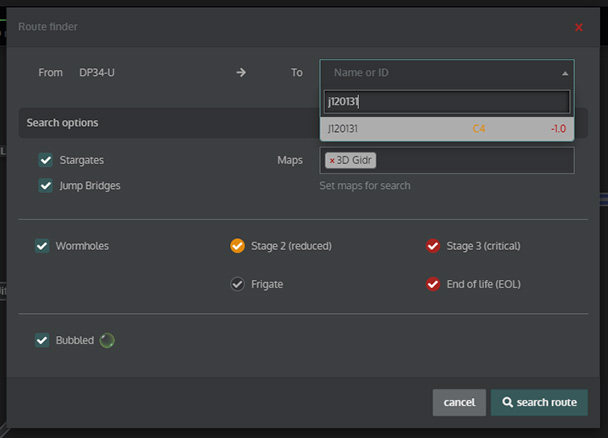Toggle the End of life (EOL) check

[433, 284]
